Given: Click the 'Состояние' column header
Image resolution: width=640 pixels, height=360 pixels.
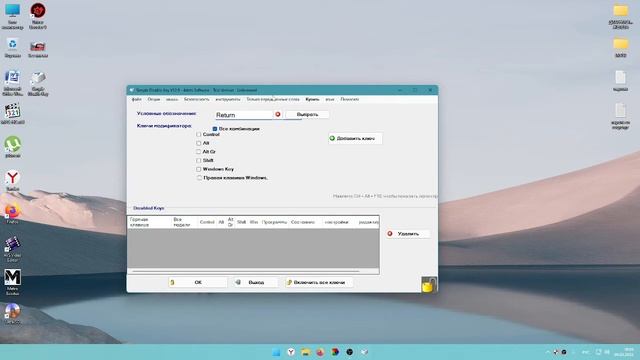Looking at the screenshot, I should tap(303, 222).
